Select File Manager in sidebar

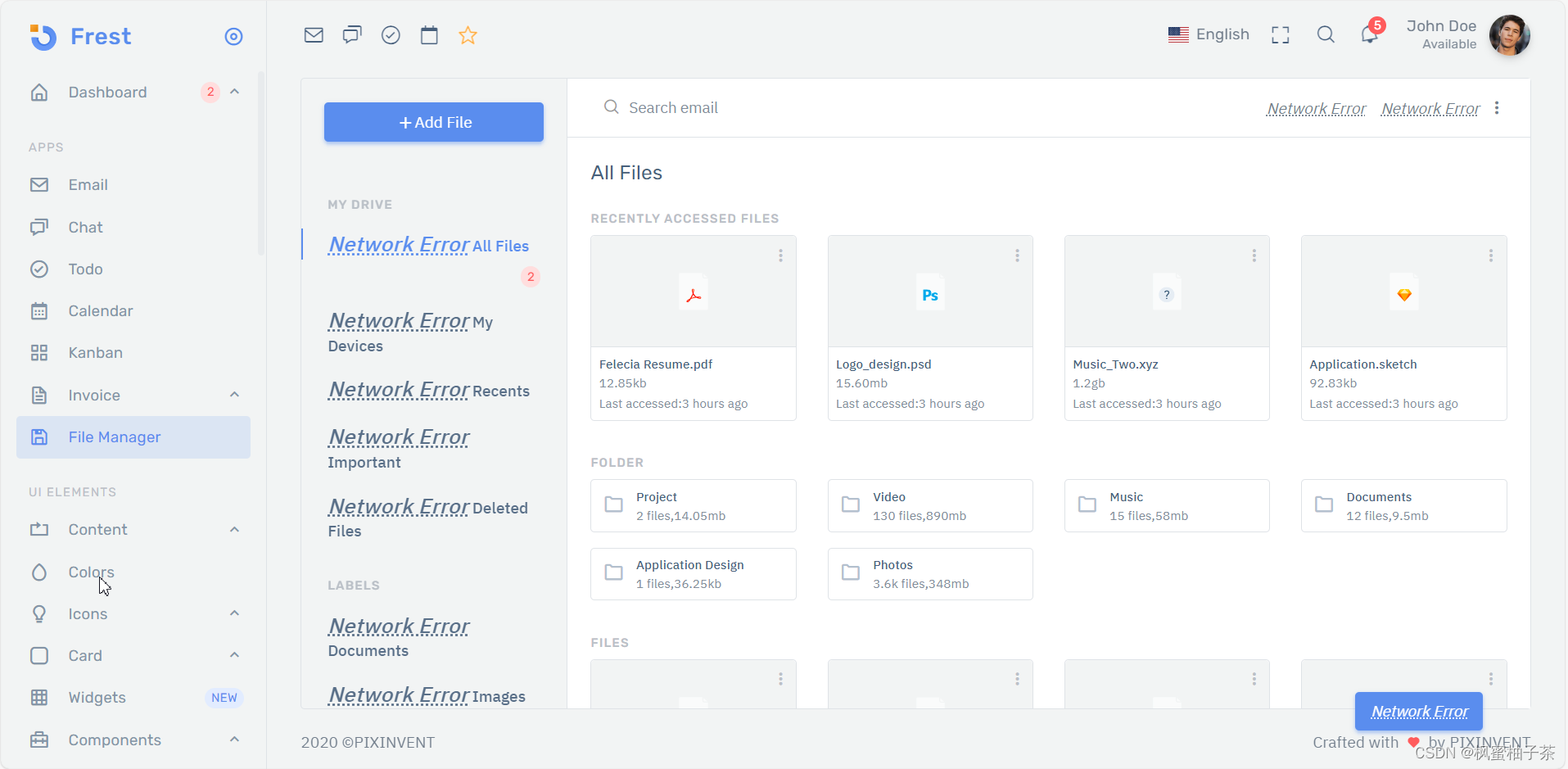click(x=133, y=437)
